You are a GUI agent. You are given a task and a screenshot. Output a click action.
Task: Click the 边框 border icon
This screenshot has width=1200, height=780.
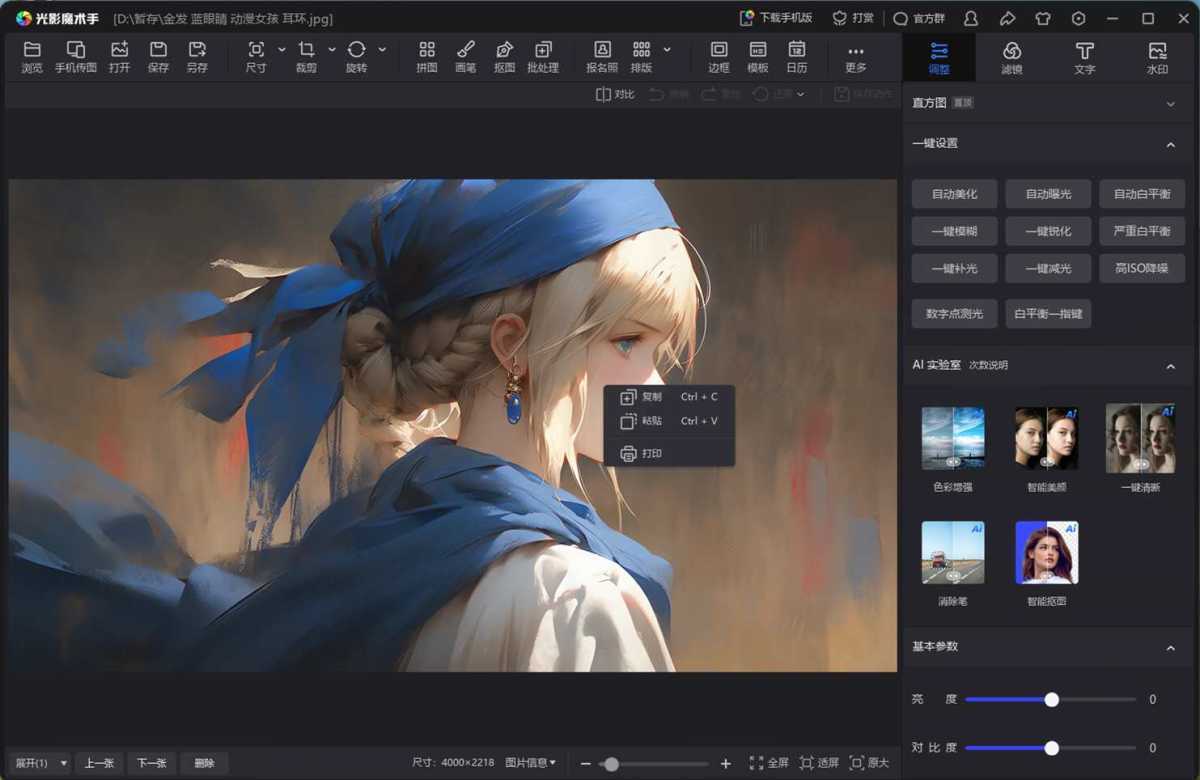click(x=718, y=56)
